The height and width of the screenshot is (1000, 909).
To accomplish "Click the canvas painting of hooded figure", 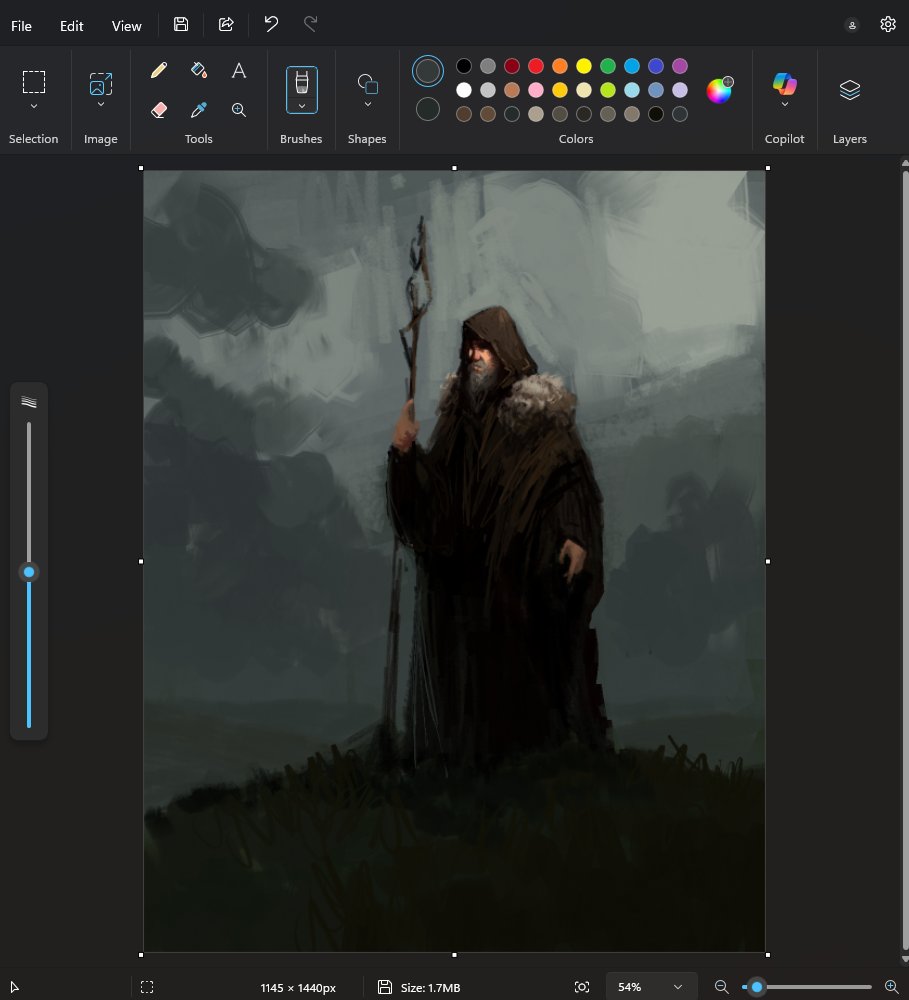I will pyautogui.click(x=454, y=561).
